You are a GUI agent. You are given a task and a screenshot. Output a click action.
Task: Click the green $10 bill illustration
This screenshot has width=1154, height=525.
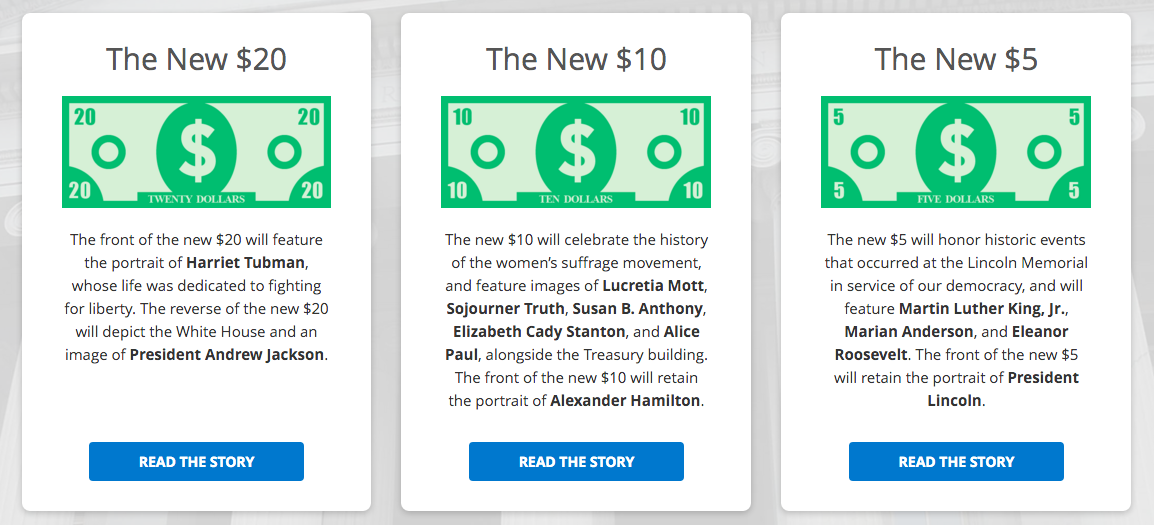pyautogui.click(x=576, y=152)
